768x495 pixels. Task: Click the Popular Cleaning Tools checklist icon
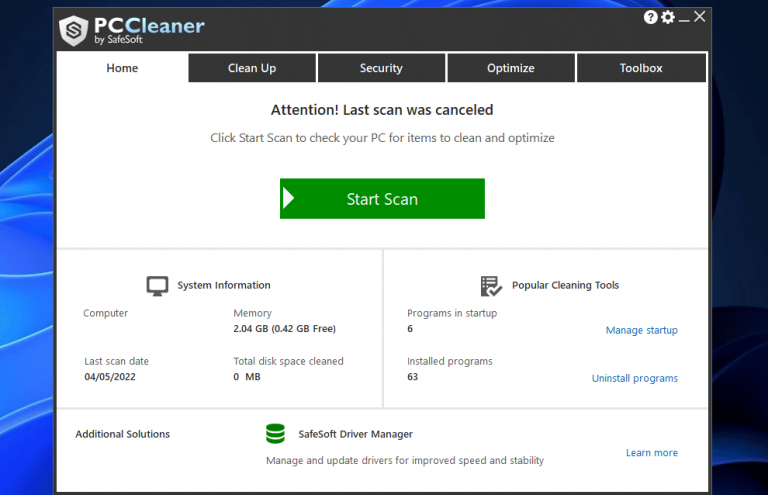[x=491, y=286]
